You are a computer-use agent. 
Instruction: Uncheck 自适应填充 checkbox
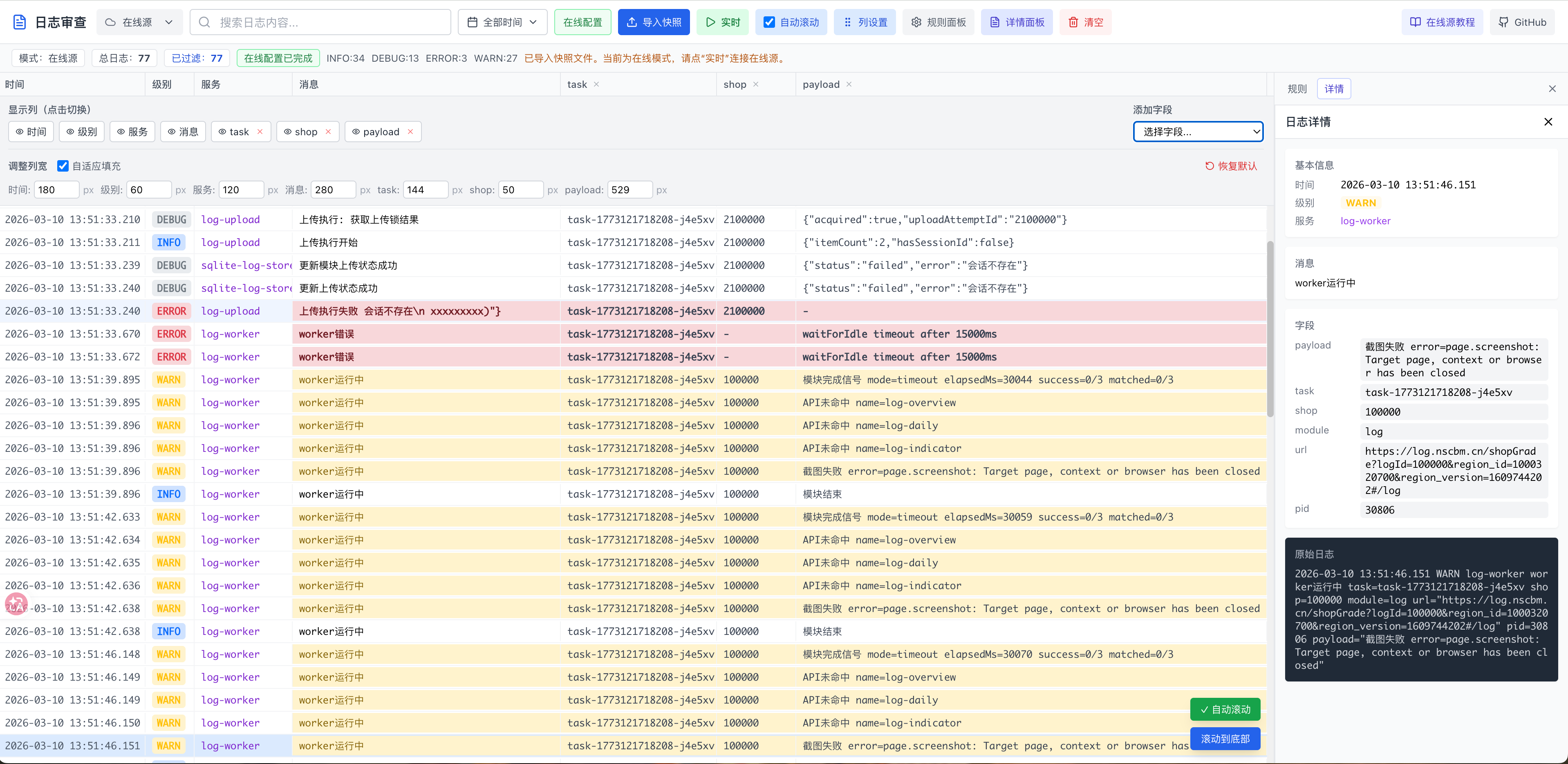[63, 166]
